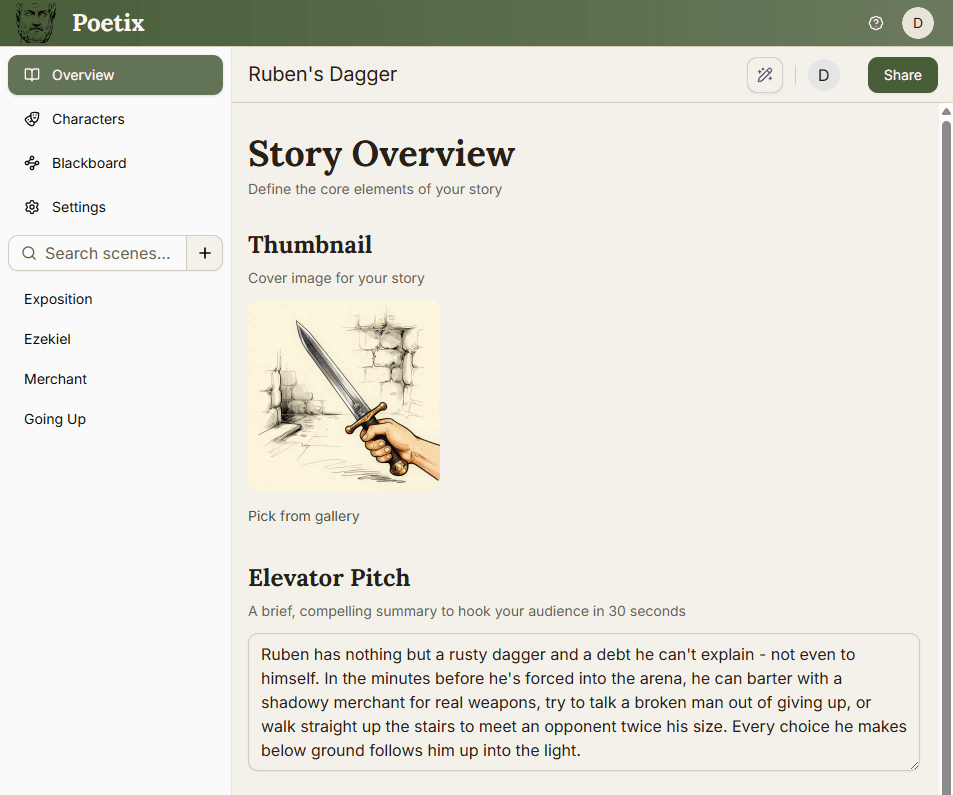Click the Settings gear icon
Image resolution: width=953 pixels, height=795 pixels.
pyautogui.click(x=32, y=207)
